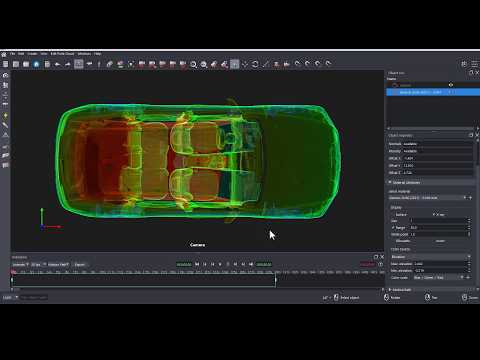The width and height of the screenshot is (480, 360).
Task: Click the horizontal scrollbar under the object list
Action: click(x=432, y=128)
